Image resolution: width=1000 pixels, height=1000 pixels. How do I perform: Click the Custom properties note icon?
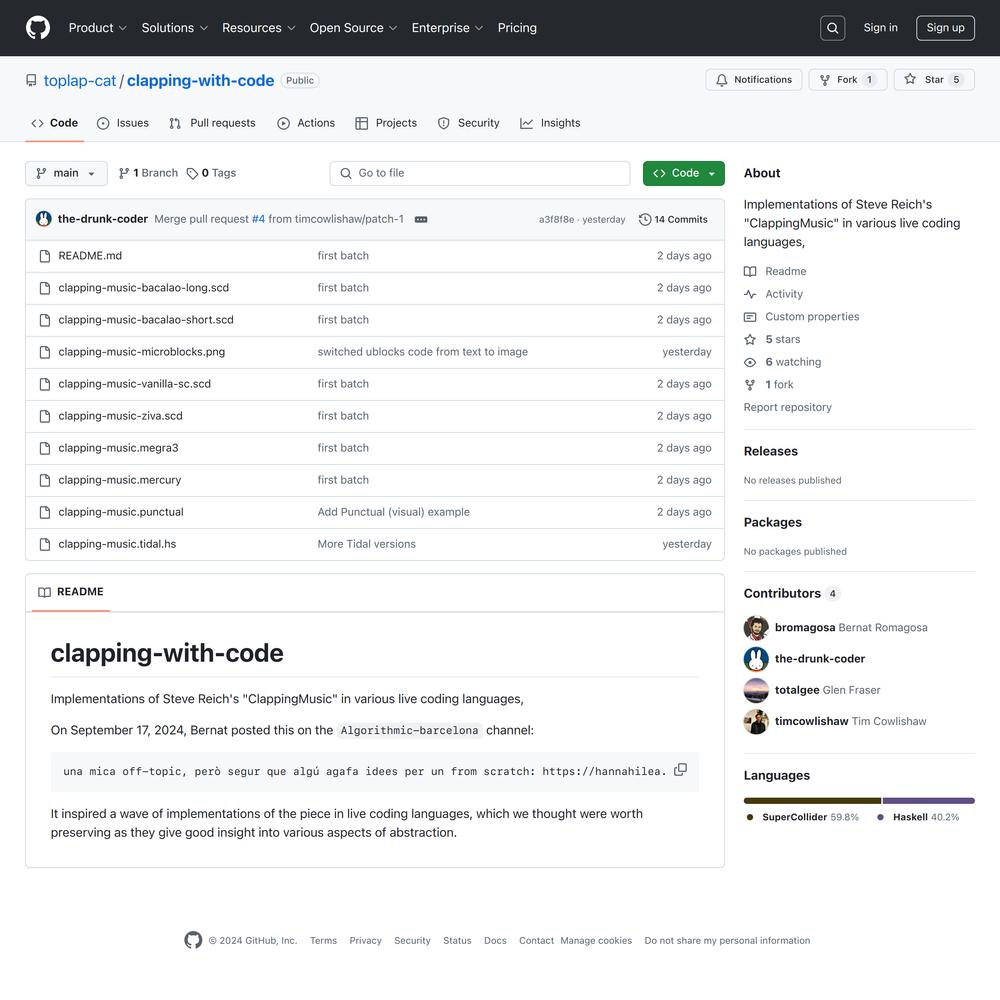click(750, 317)
